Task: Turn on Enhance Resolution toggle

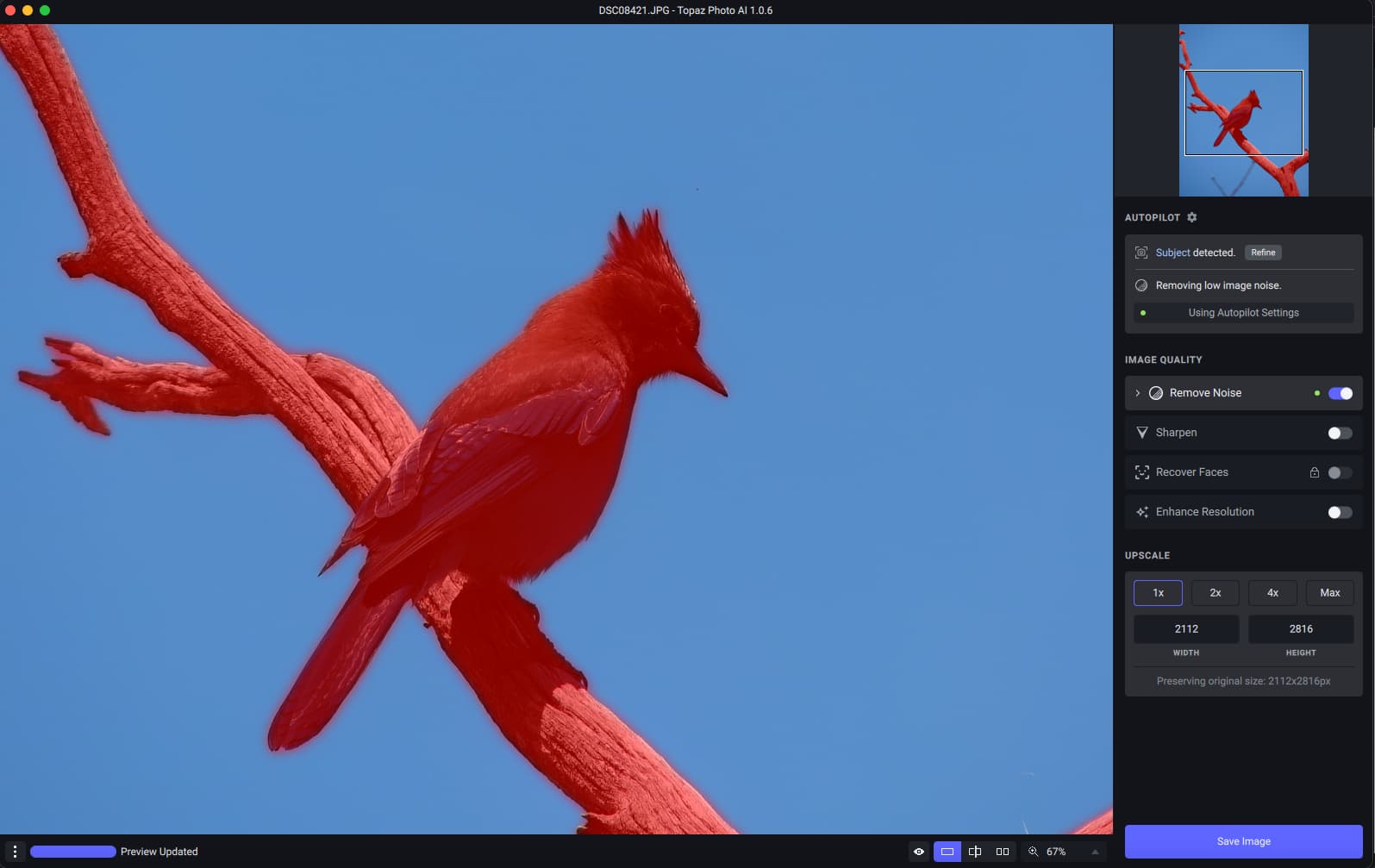Action: point(1340,512)
